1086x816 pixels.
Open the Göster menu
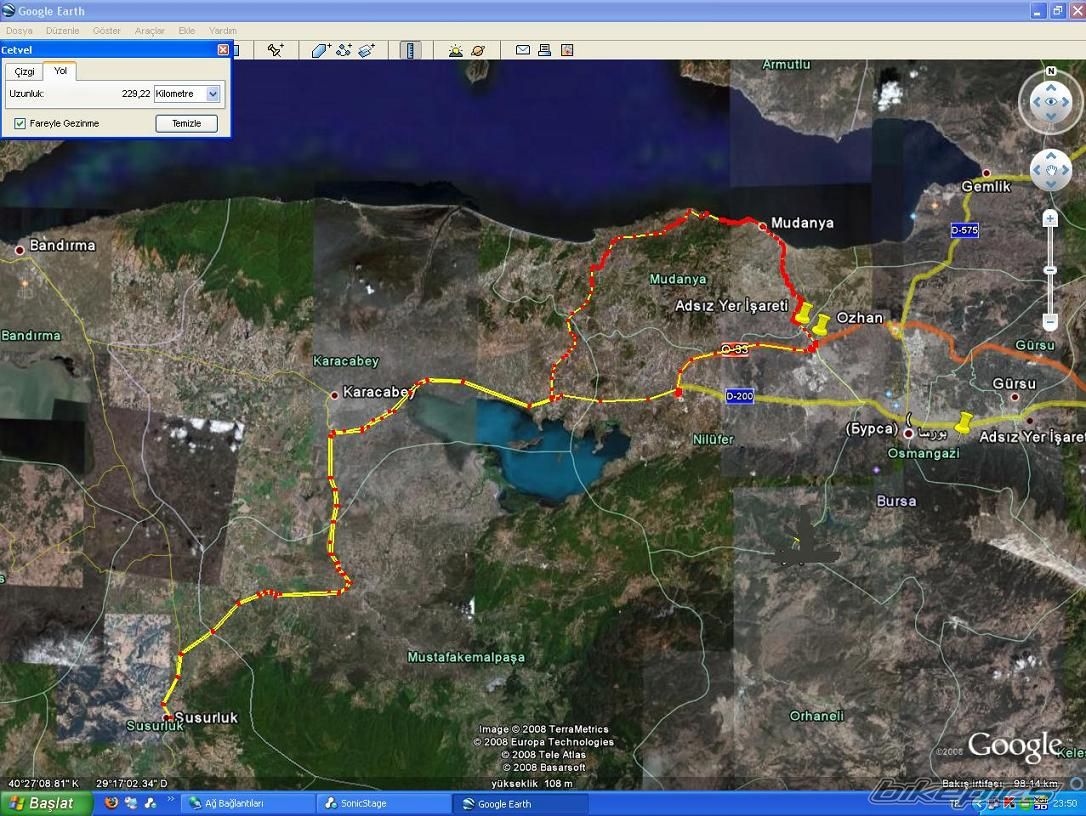[x=107, y=30]
